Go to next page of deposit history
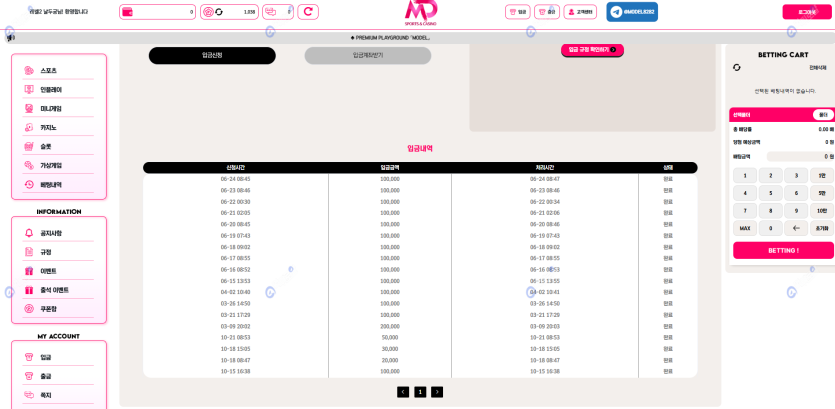 pos(437,392)
